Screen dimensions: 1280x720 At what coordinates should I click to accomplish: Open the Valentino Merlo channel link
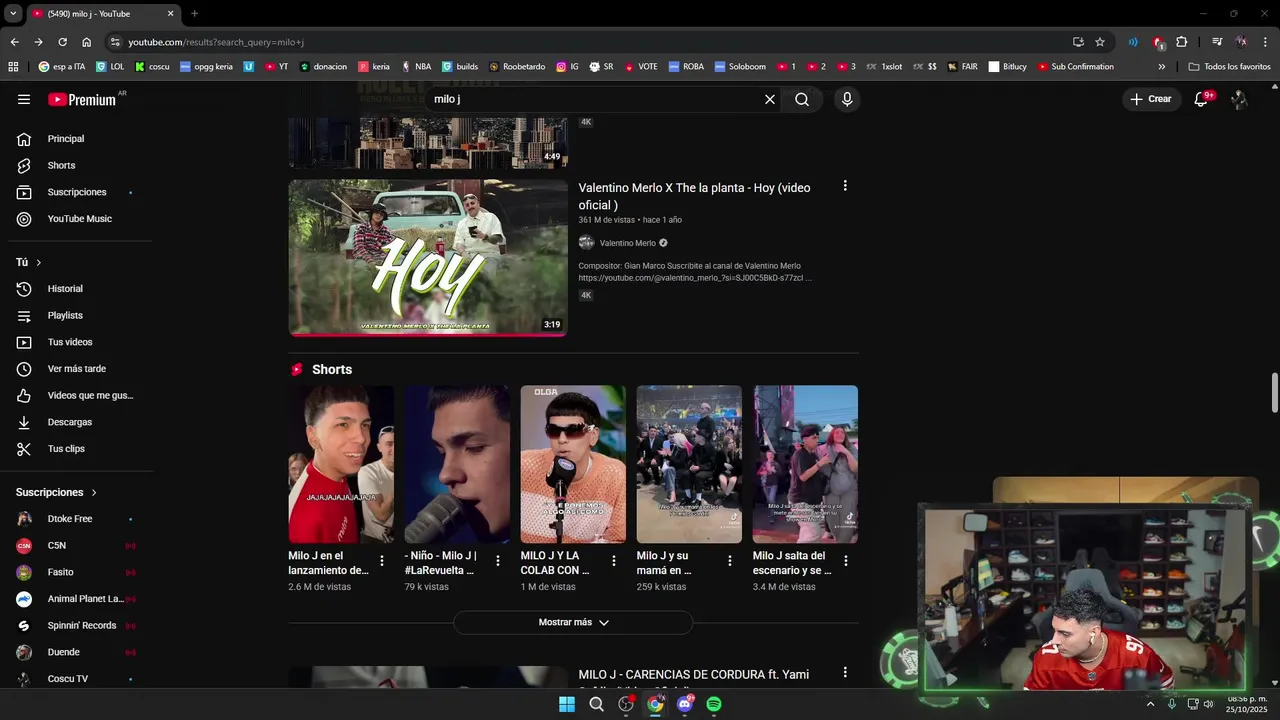coord(627,243)
